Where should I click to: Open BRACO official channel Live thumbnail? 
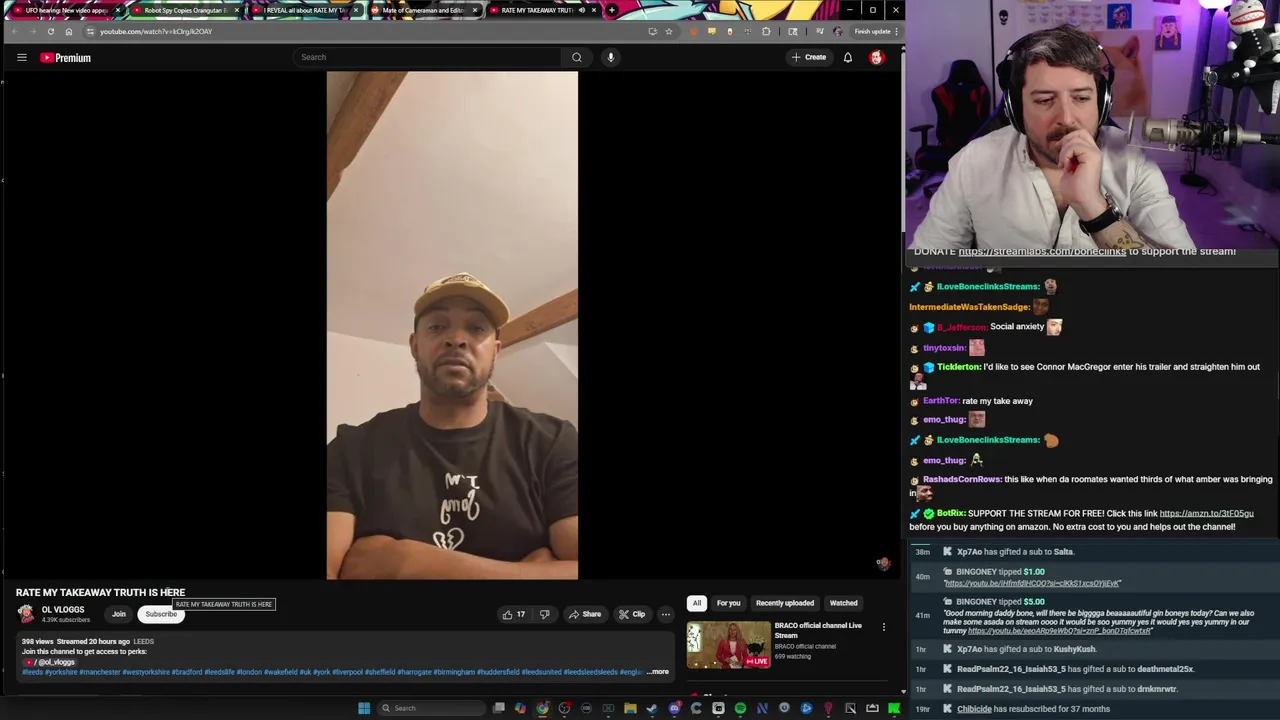728,645
